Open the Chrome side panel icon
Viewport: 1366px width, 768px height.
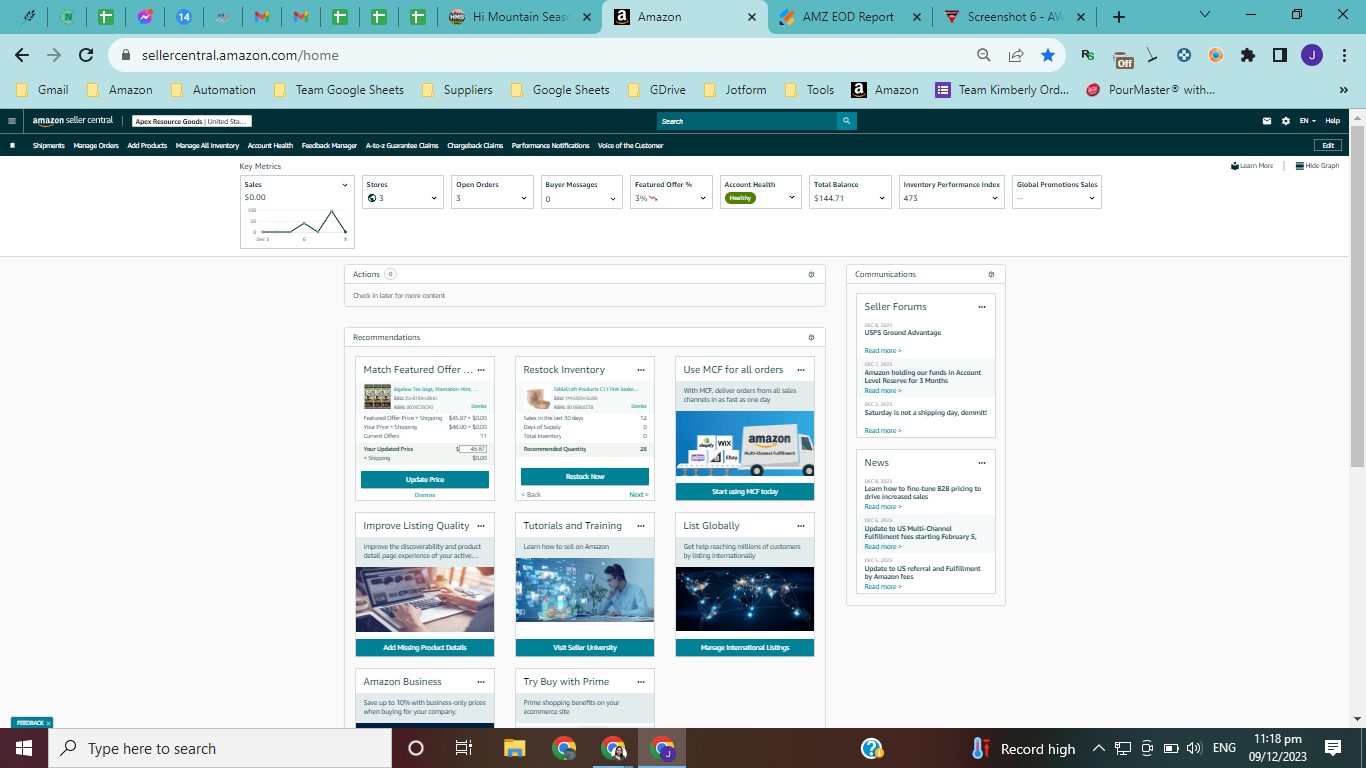point(1279,56)
